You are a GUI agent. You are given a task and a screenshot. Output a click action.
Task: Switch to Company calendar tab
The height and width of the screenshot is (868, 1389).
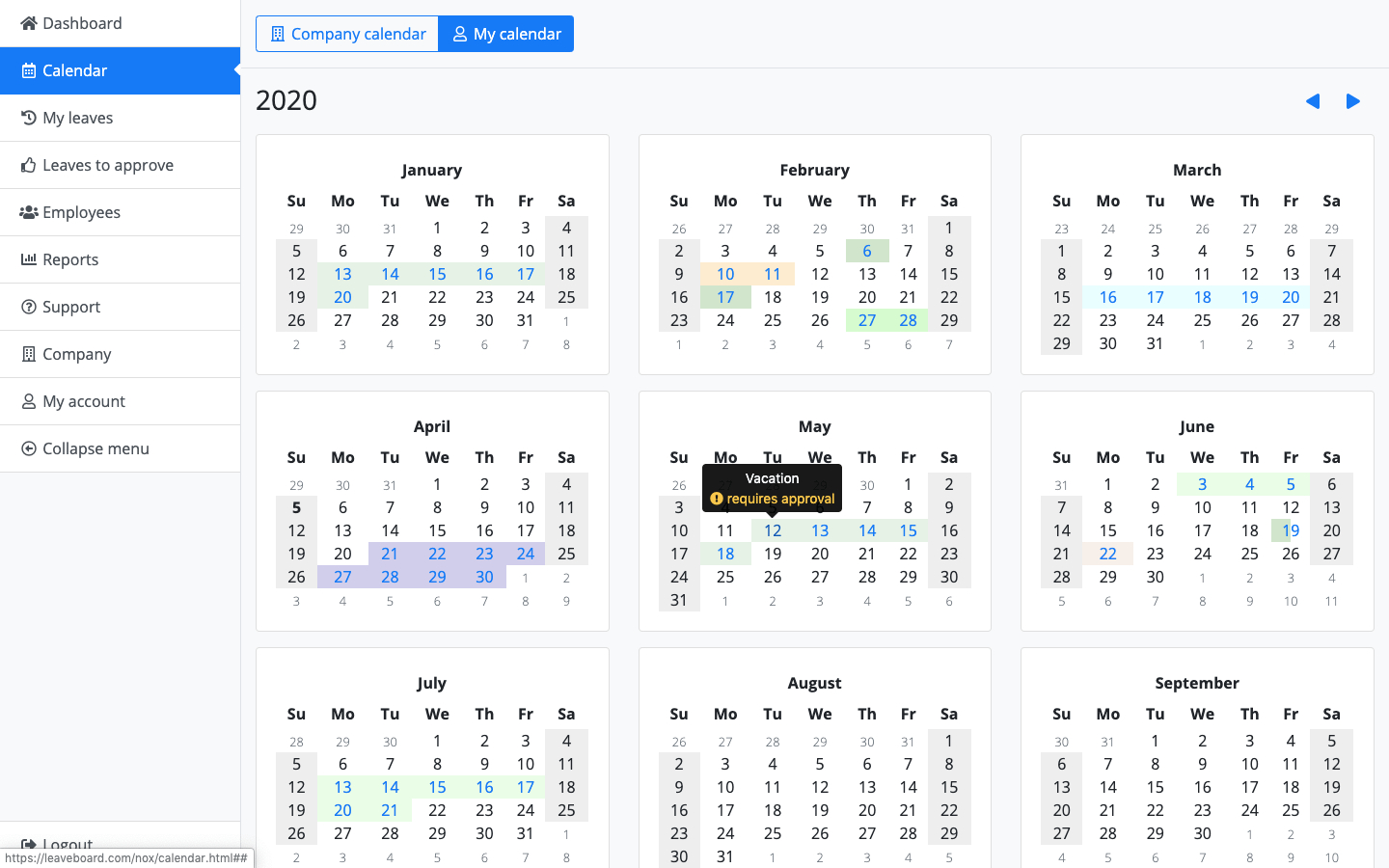(347, 34)
